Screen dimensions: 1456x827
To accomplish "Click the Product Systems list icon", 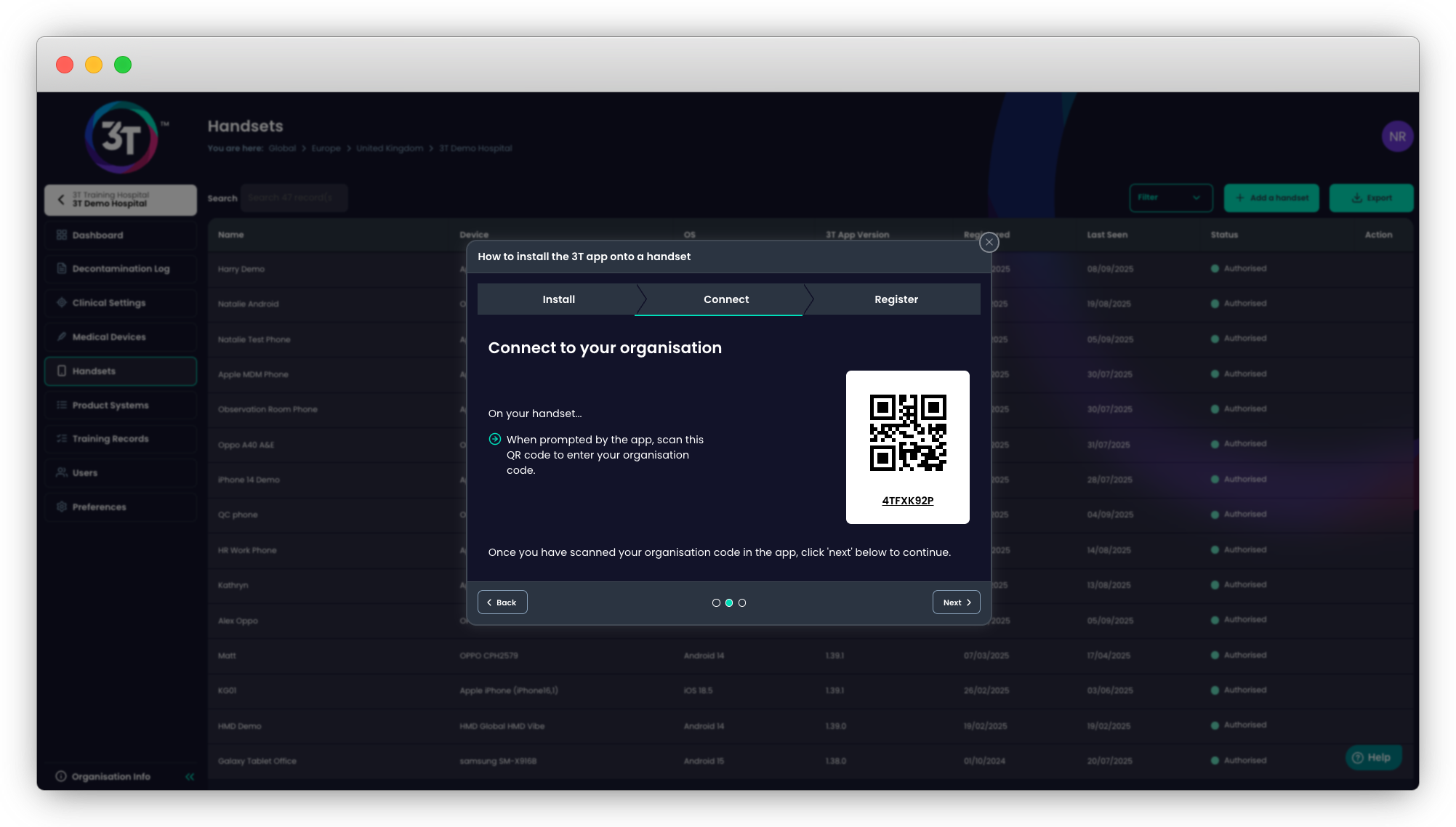I will (62, 405).
